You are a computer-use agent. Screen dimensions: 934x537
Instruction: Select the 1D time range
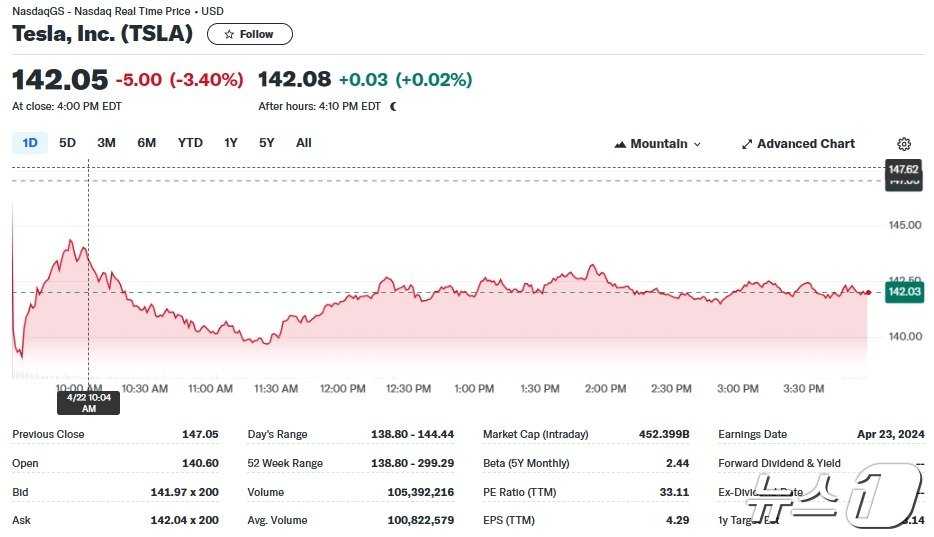click(x=30, y=143)
